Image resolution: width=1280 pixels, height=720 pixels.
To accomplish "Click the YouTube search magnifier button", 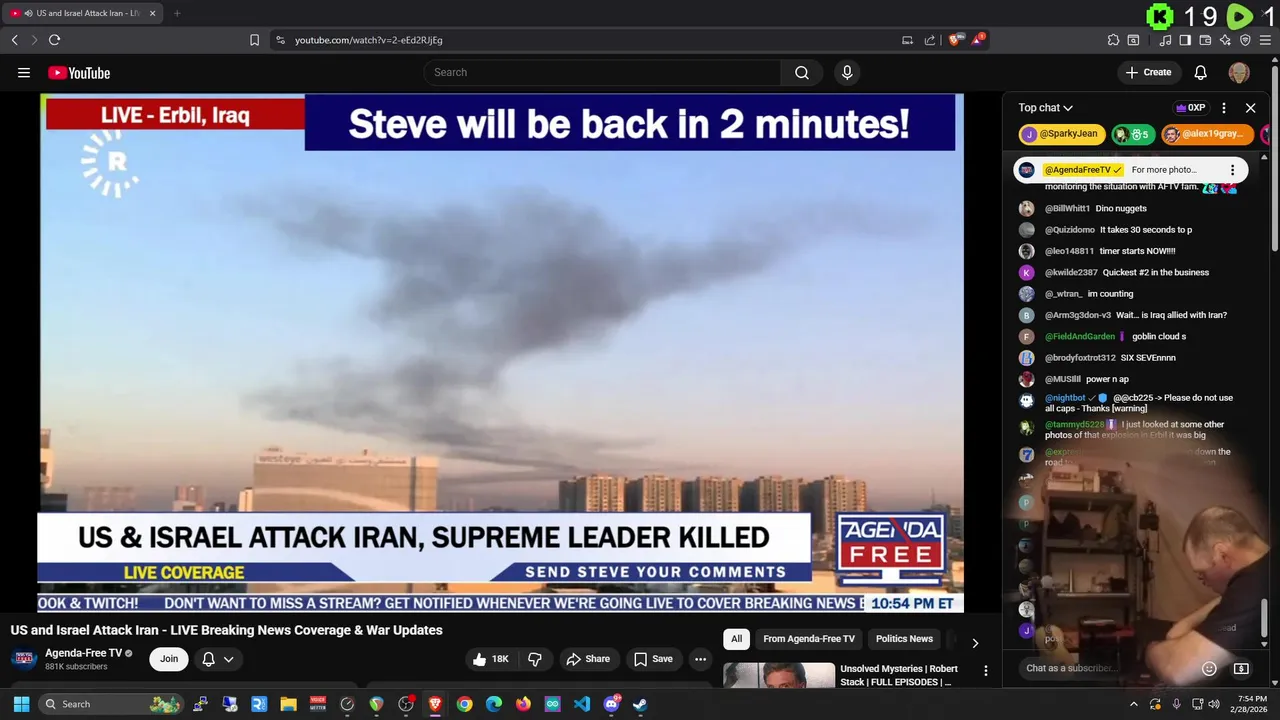I will (802, 72).
